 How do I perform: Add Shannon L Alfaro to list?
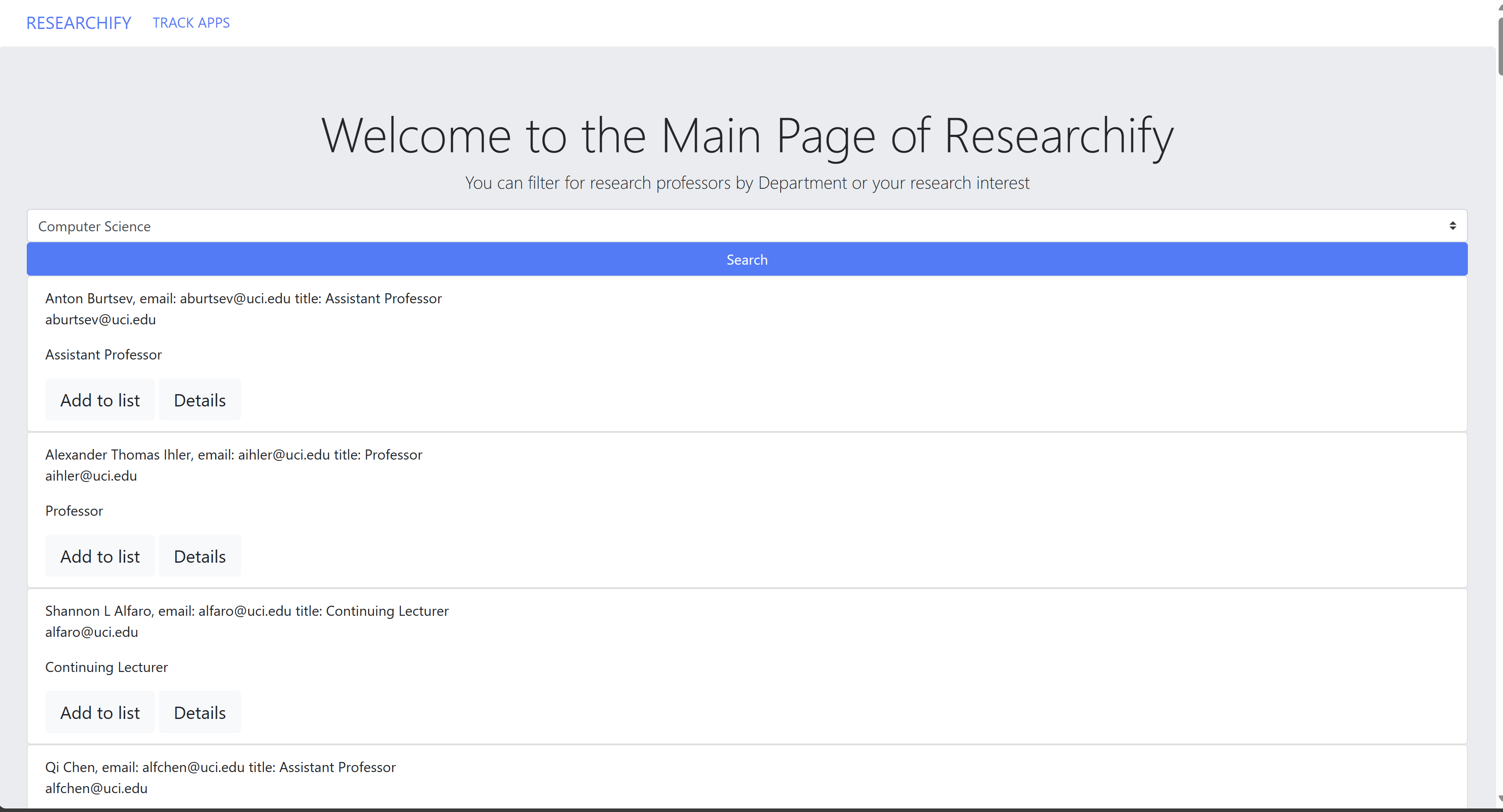pyautogui.click(x=100, y=713)
